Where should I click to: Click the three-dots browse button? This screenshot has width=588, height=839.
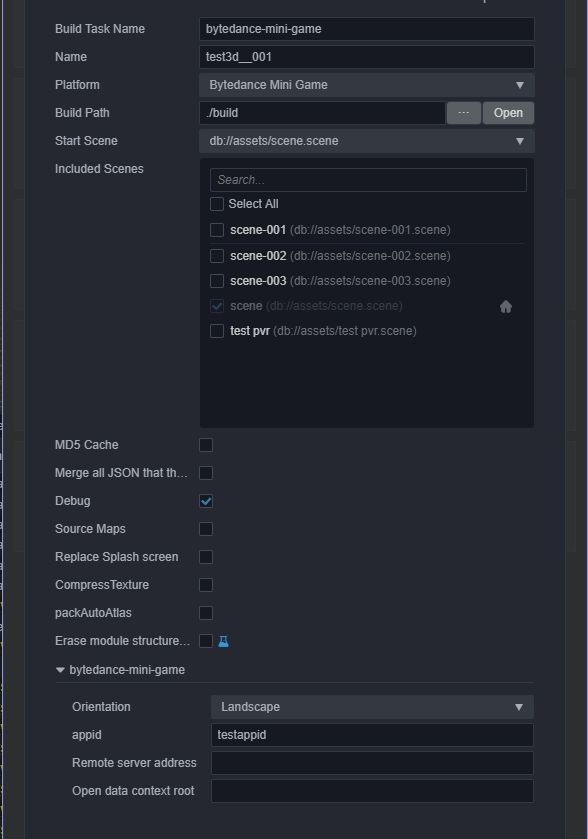point(463,113)
